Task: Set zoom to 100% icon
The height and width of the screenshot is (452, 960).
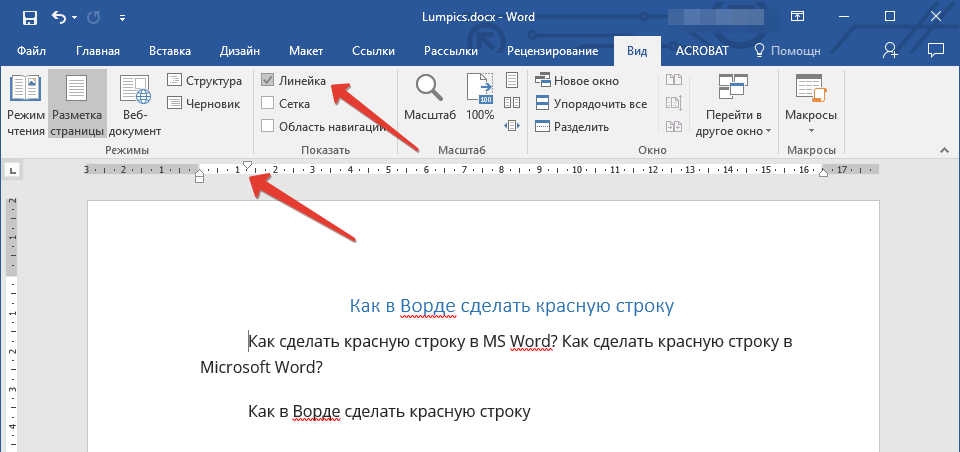Action: click(481, 89)
